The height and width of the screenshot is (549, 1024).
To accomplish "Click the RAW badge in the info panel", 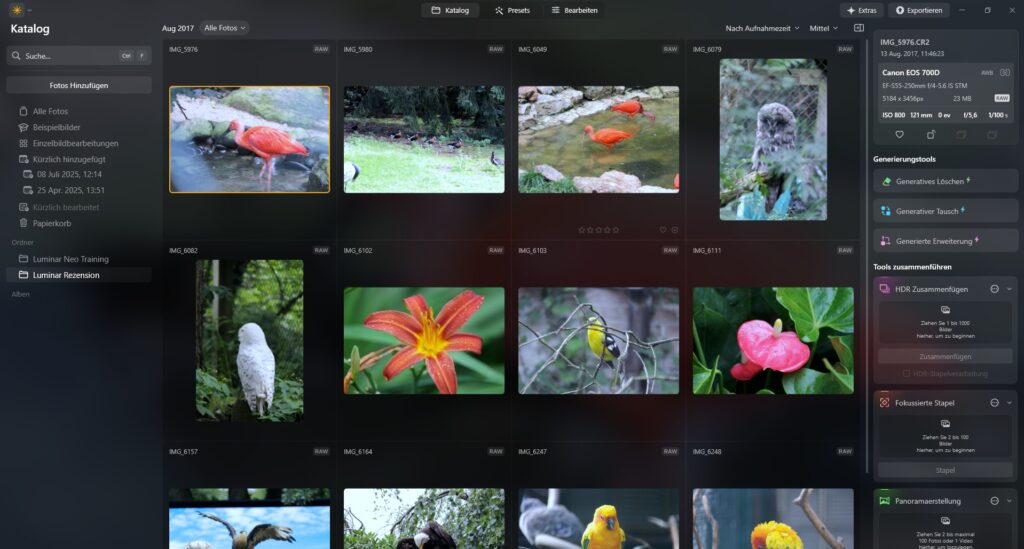I will coord(1002,98).
